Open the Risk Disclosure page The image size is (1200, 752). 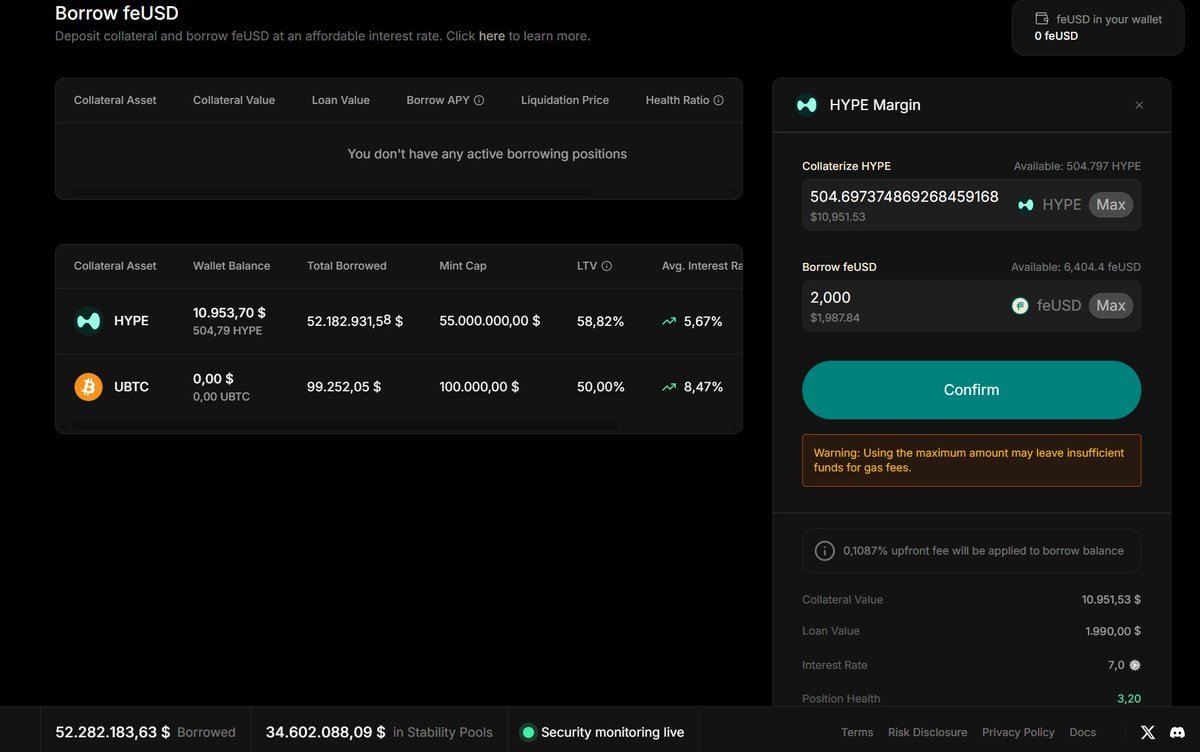click(927, 732)
